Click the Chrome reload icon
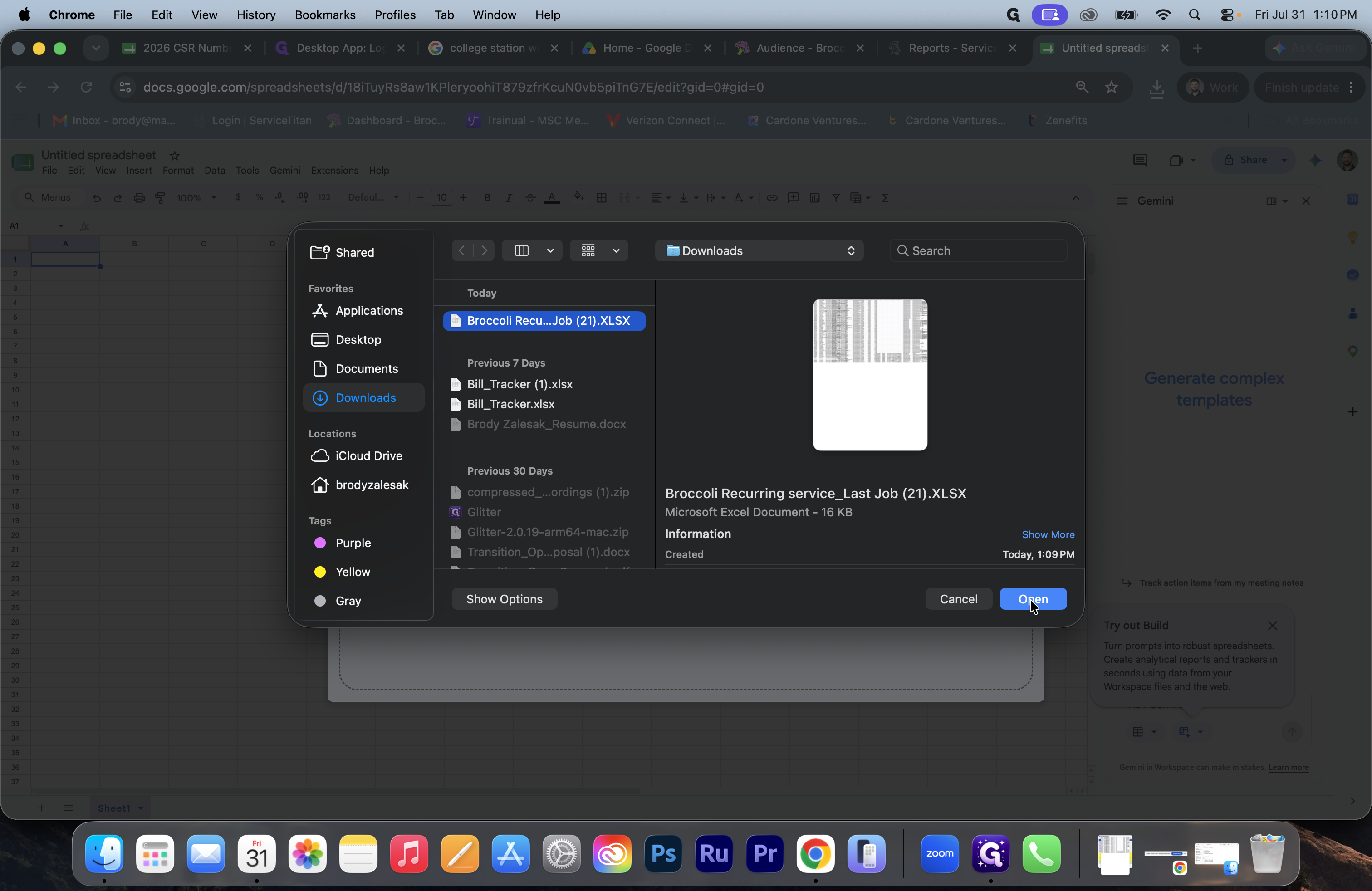 pyautogui.click(x=86, y=87)
